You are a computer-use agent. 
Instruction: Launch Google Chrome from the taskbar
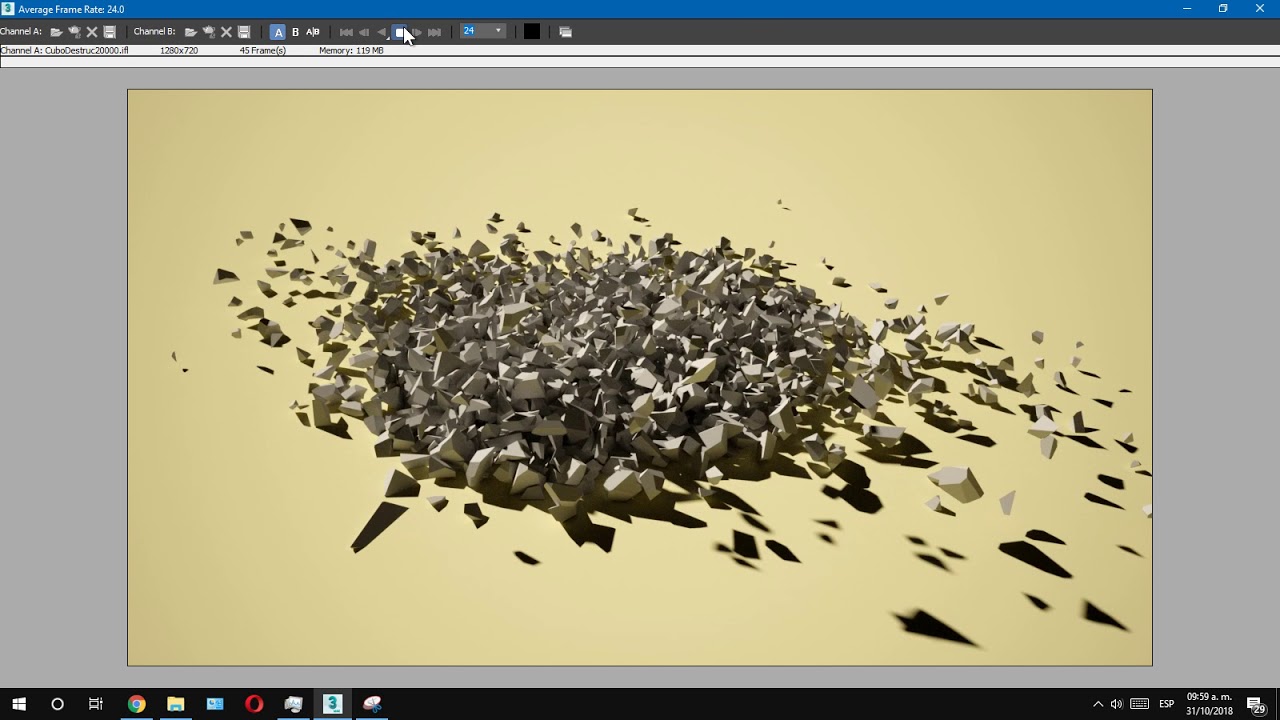pyautogui.click(x=136, y=704)
